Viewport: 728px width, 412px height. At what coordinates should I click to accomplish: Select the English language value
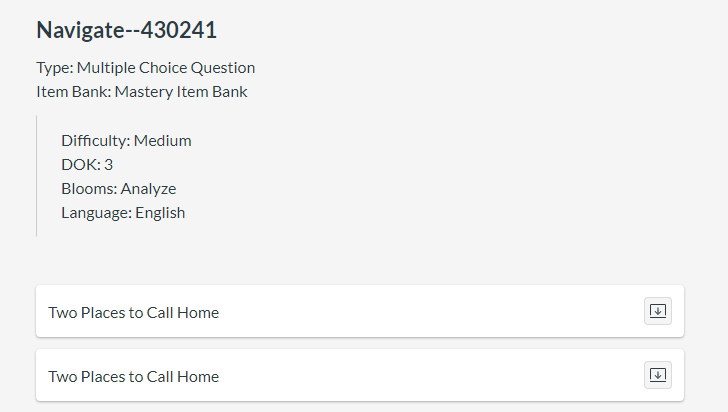point(160,212)
